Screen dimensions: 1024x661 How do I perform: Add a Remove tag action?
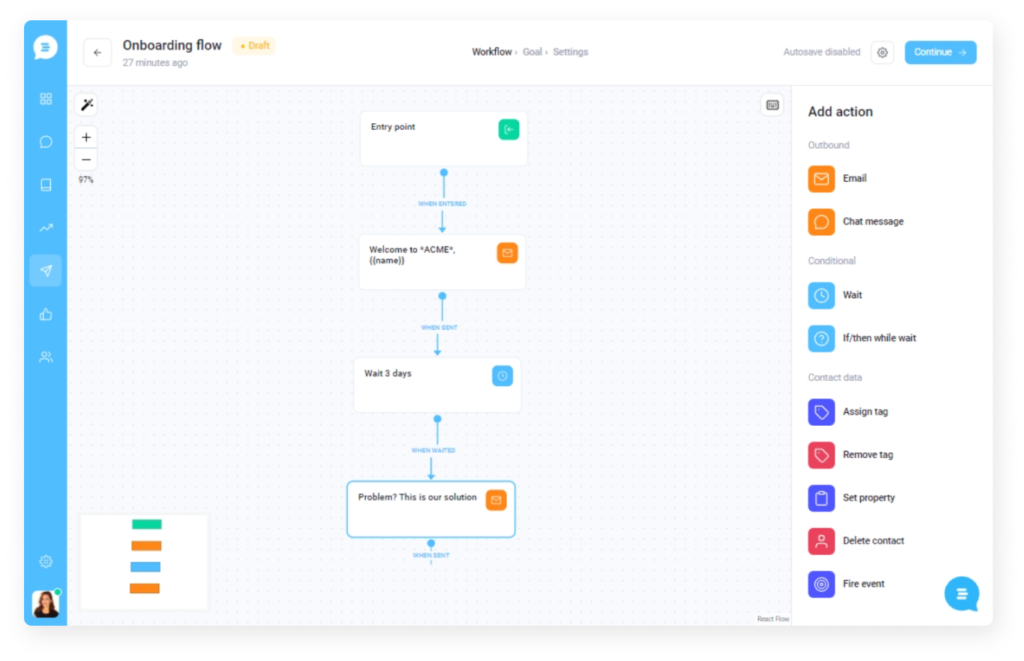pyautogui.click(x=850, y=455)
